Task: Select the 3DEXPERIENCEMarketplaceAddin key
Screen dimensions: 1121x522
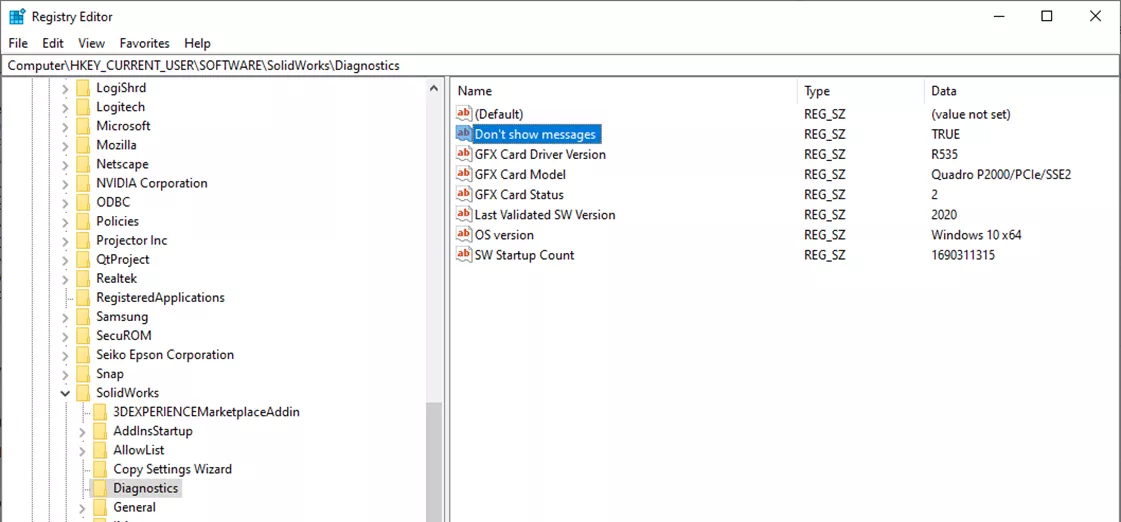Action: (x=206, y=412)
